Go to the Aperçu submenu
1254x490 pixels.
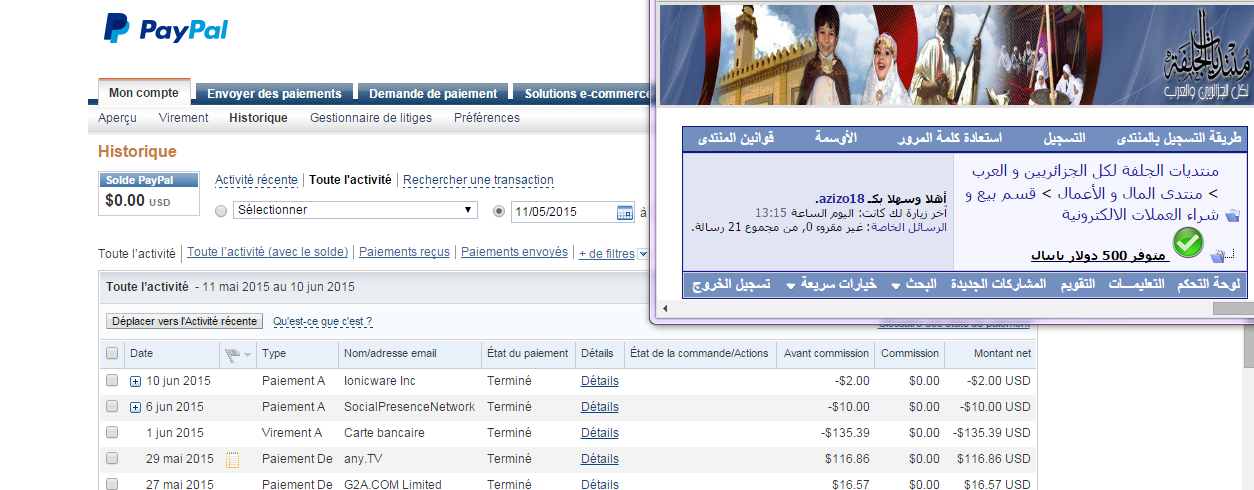118,118
